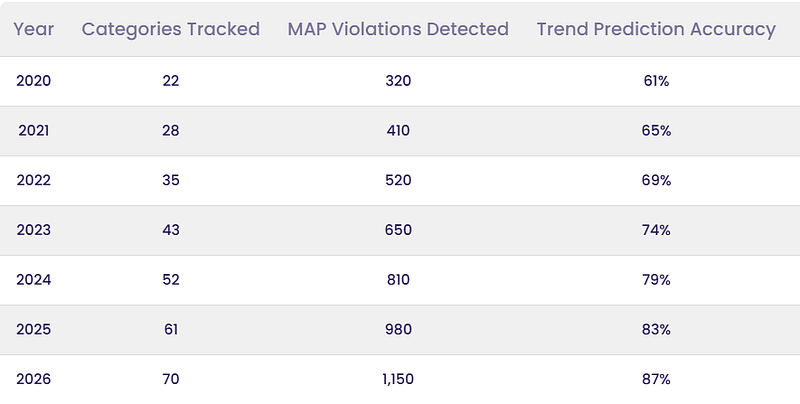800x404 pixels.
Task: Click the Year column header
Action: point(34,29)
